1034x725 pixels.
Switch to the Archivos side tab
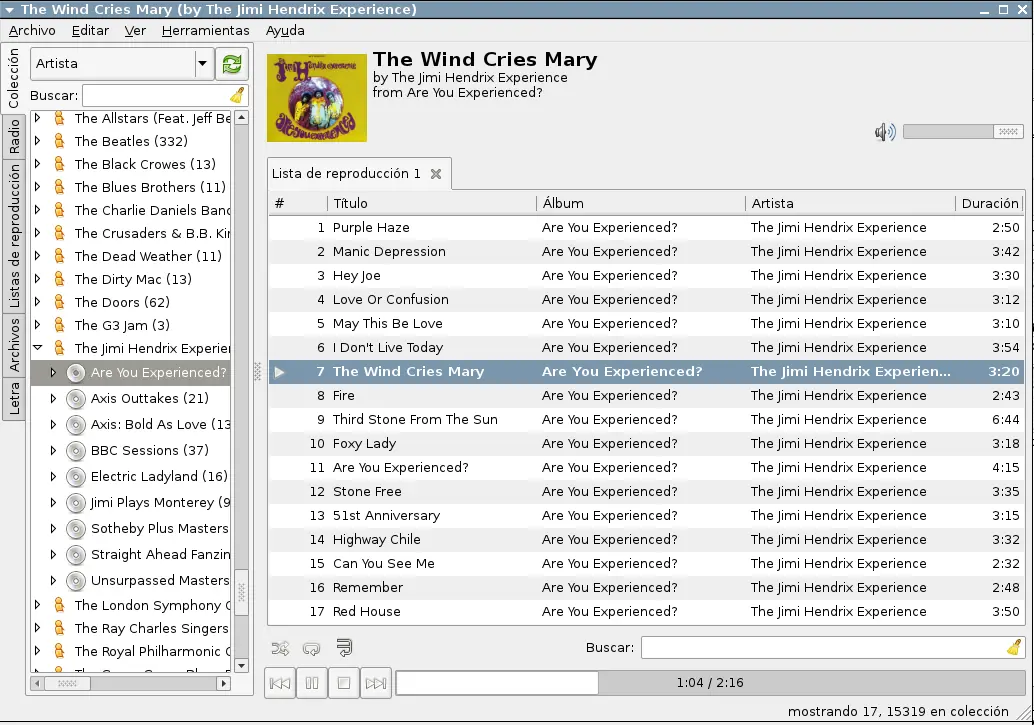point(14,344)
